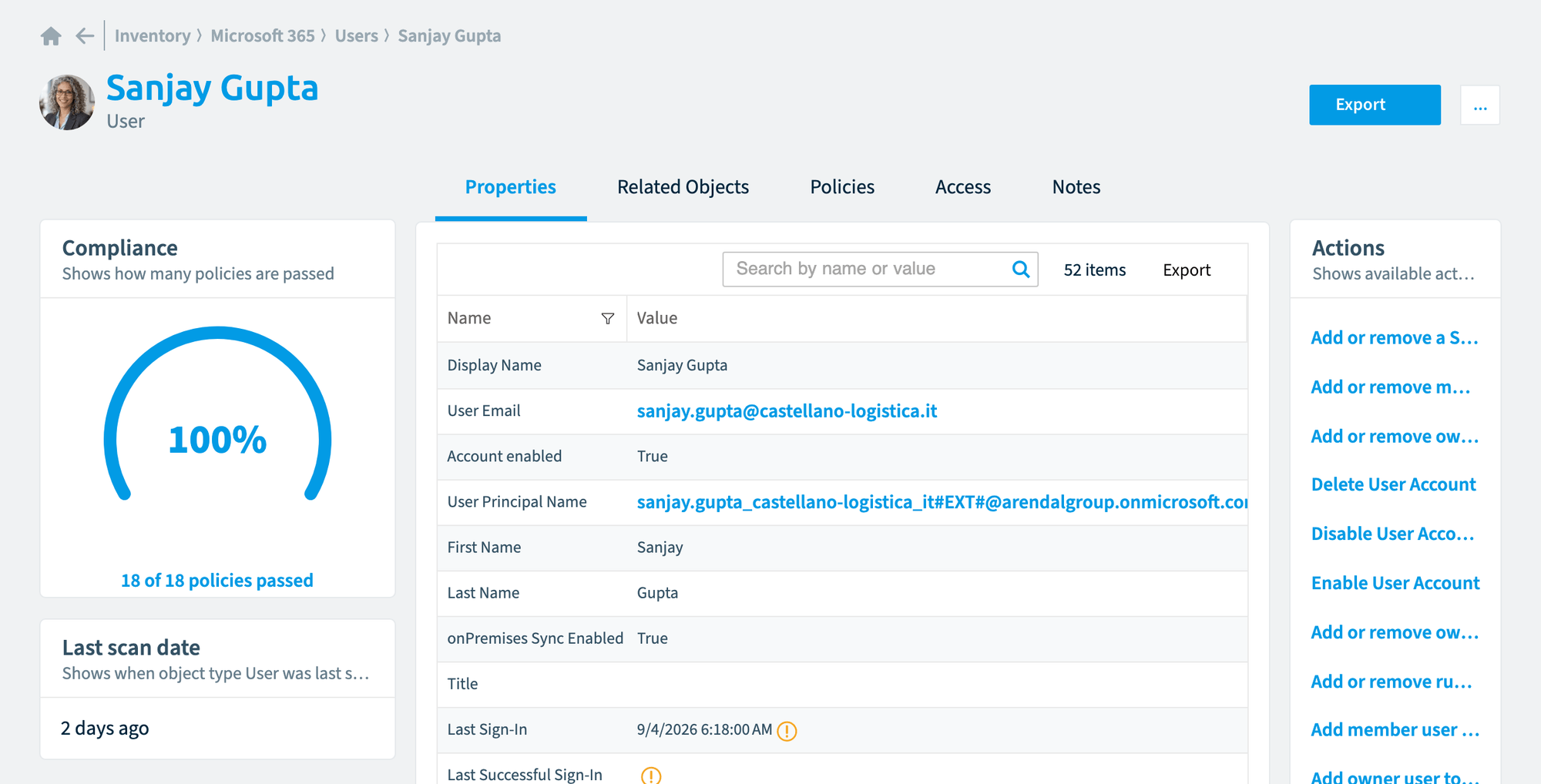Click the 18 of 18 policies passed link
The height and width of the screenshot is (784, 1541).
click(x=217, y=581)
